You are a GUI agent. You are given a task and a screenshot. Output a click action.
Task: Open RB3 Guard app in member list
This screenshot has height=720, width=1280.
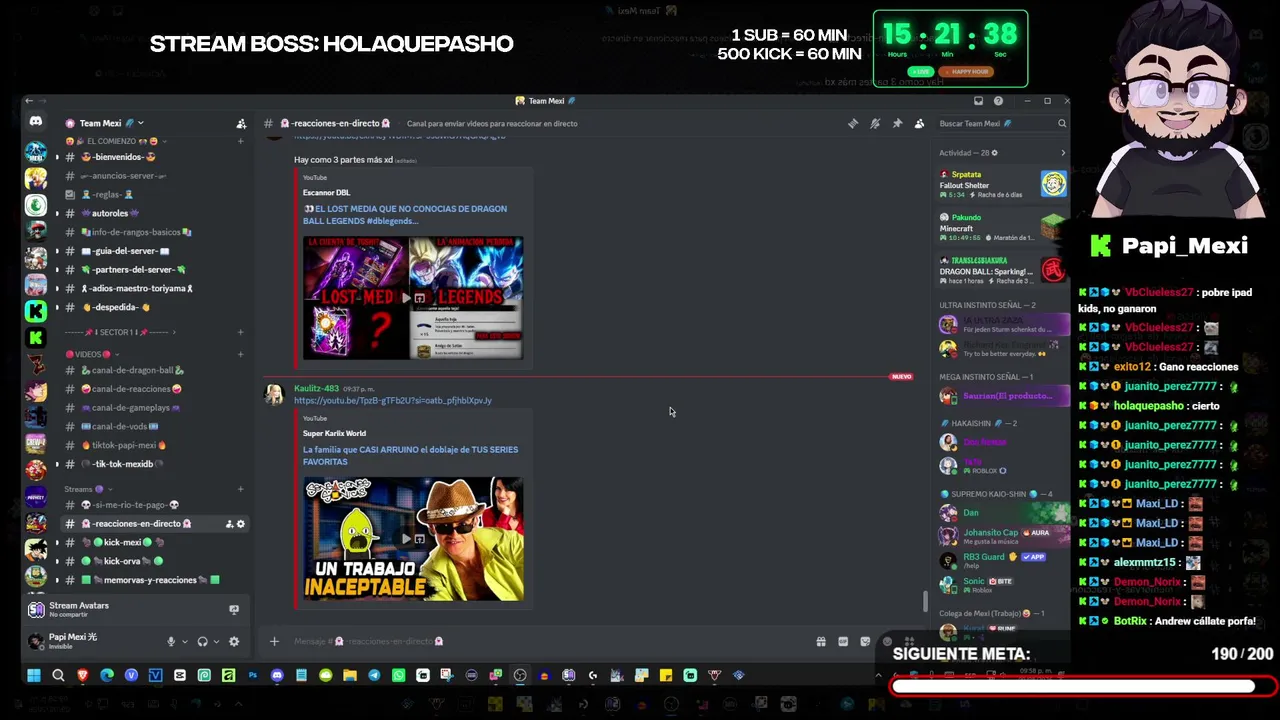coord(1003,559)
